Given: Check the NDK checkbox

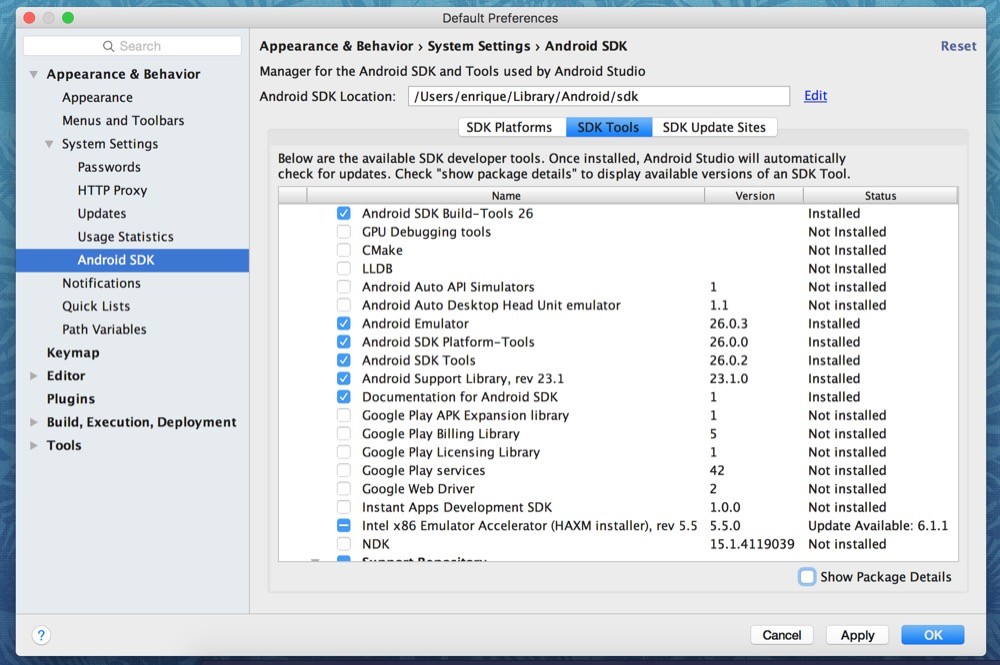Looking at the screenshot, I should point(344,544).
